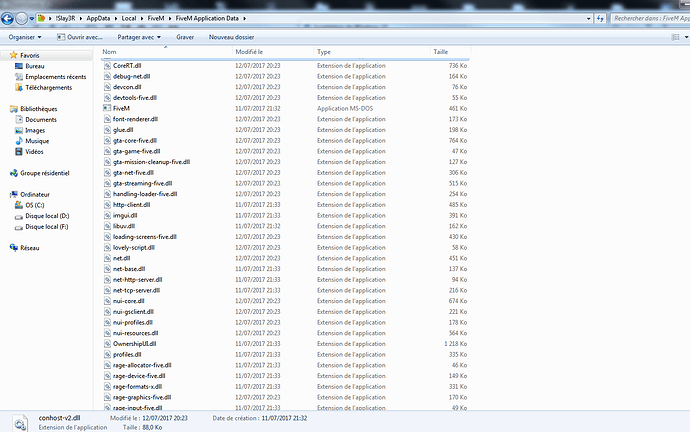Click the OwnershipUI.dll file icon
The height and width of the screenshot is (432, 690).
coord(107,344)
